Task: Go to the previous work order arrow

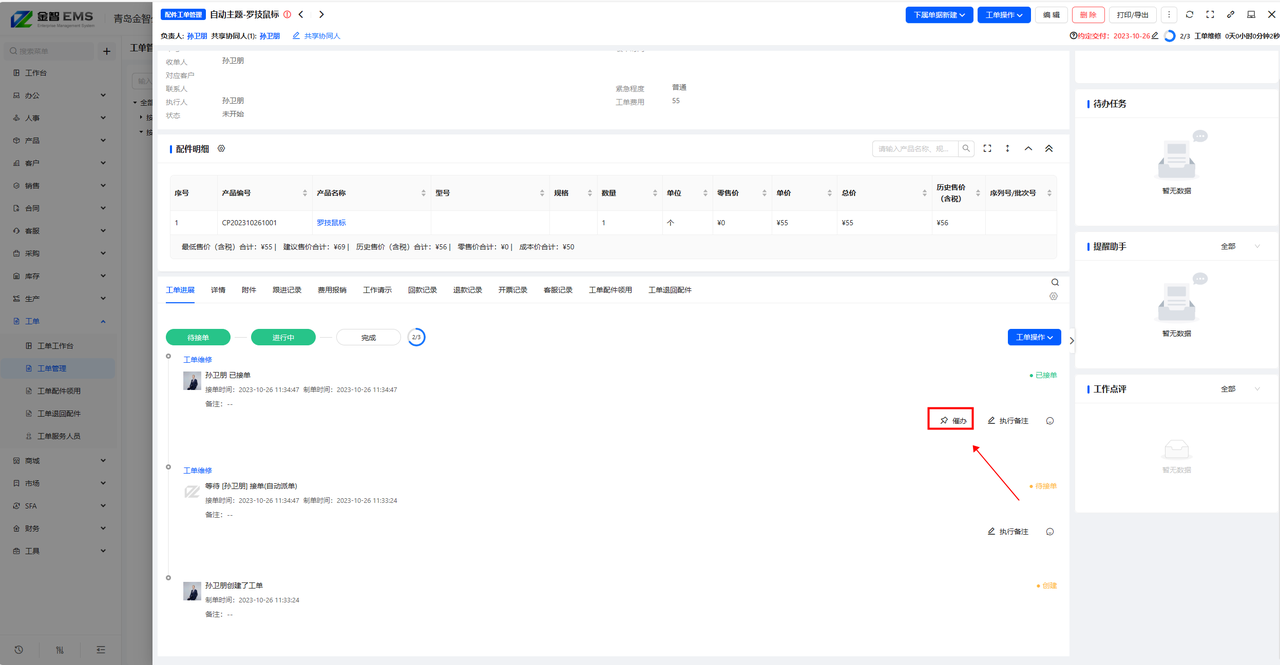Action: (301, 14)
